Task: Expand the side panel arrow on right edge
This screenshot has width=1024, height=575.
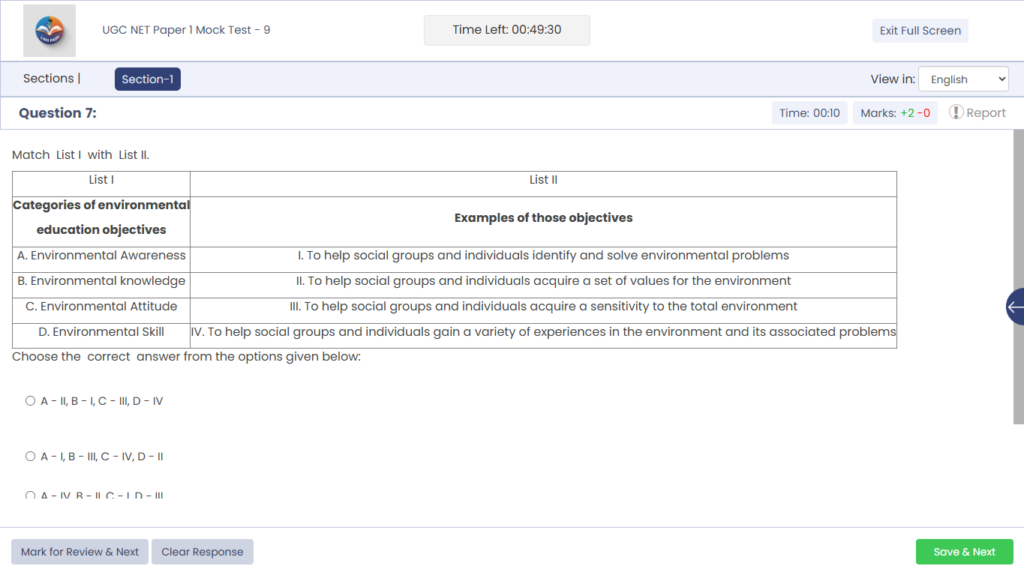Action: (x=1015, y=307)
